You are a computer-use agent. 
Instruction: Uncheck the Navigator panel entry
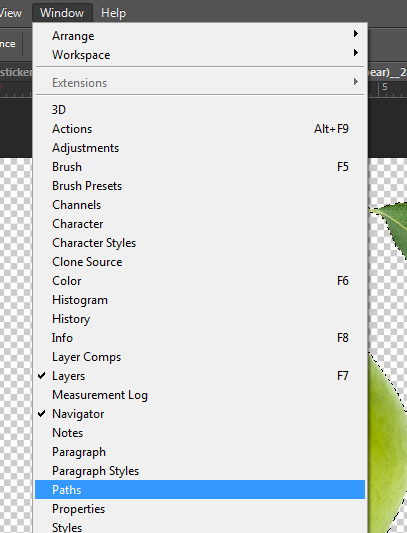click(x=200, y=414)
